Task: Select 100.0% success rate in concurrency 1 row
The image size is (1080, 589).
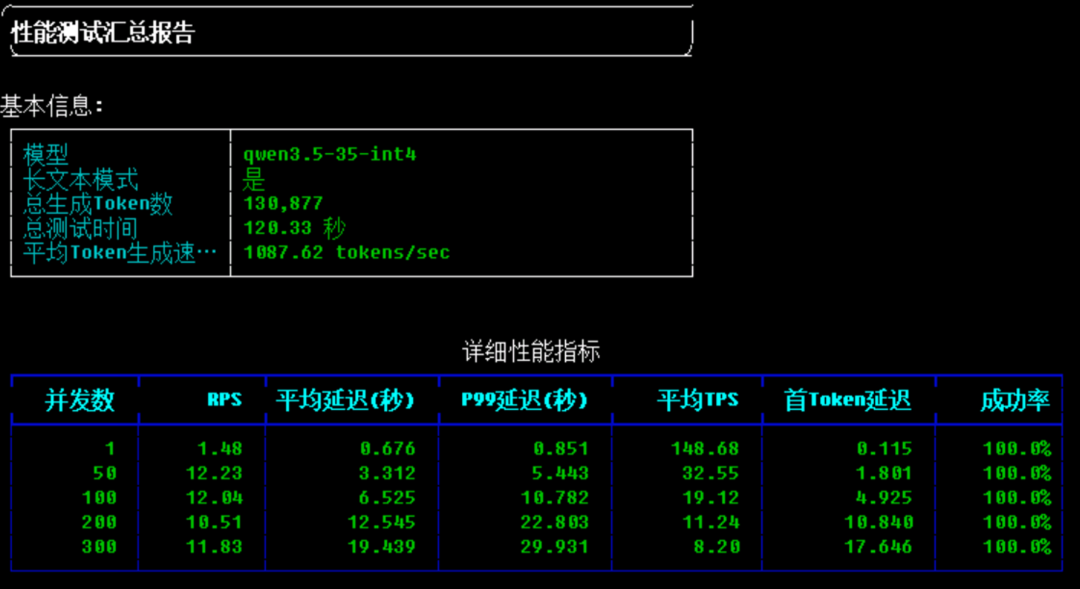Action: 1017,449
